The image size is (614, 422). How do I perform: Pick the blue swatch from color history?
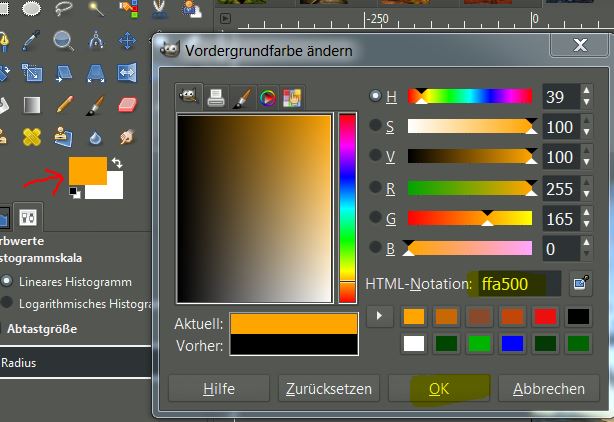pyautogui.click(x=512, y=343)
